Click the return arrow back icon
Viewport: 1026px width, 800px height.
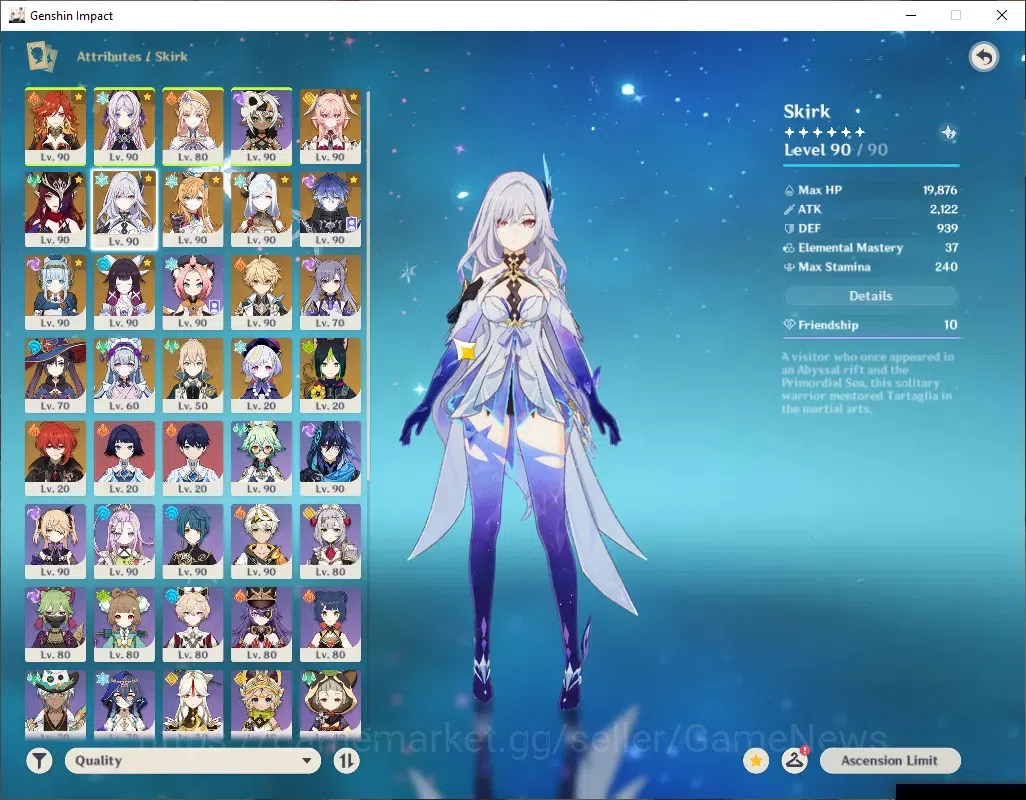(x=983, y=58)
